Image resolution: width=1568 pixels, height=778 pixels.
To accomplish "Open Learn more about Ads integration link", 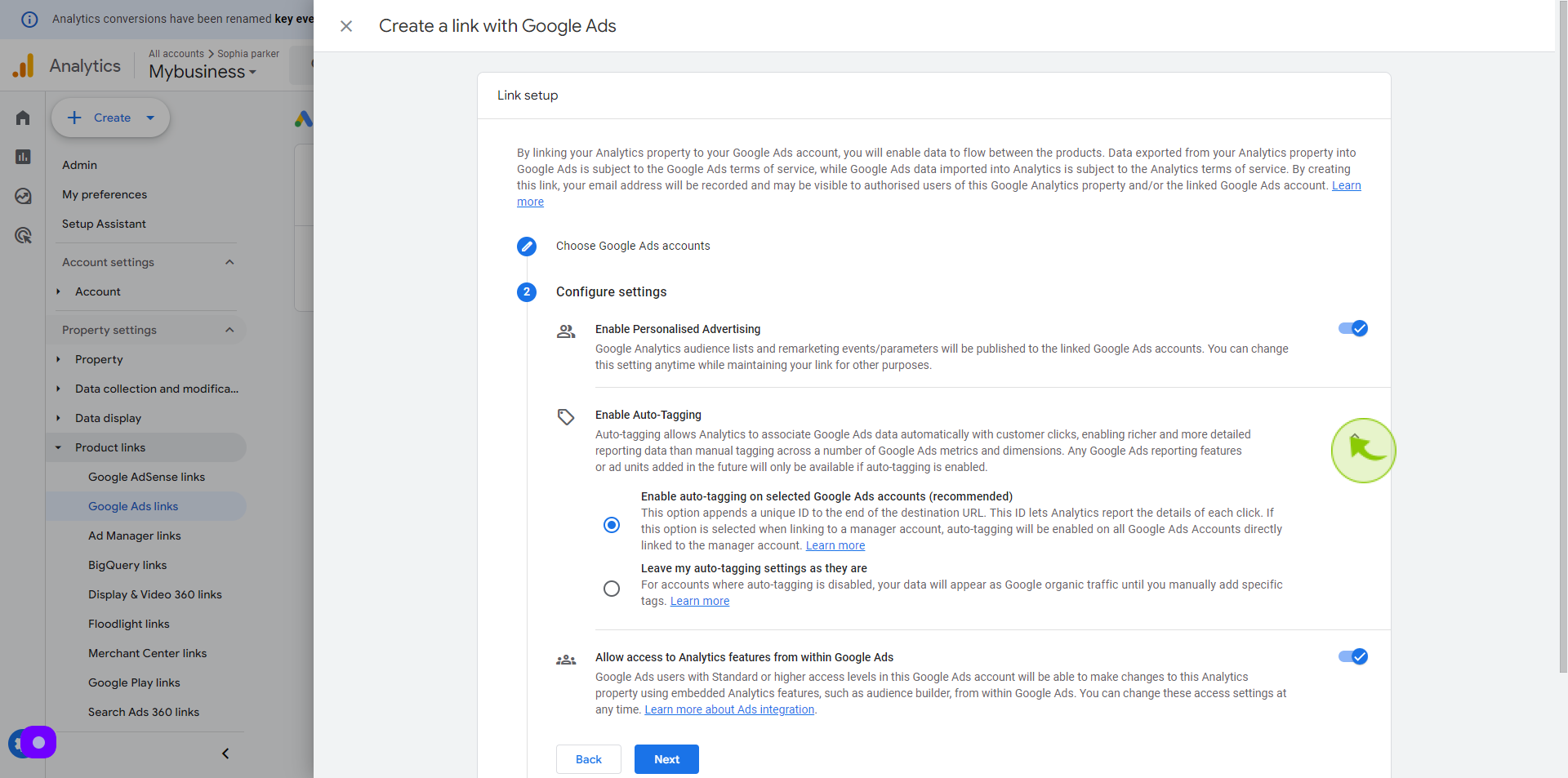I will point(729,709).
